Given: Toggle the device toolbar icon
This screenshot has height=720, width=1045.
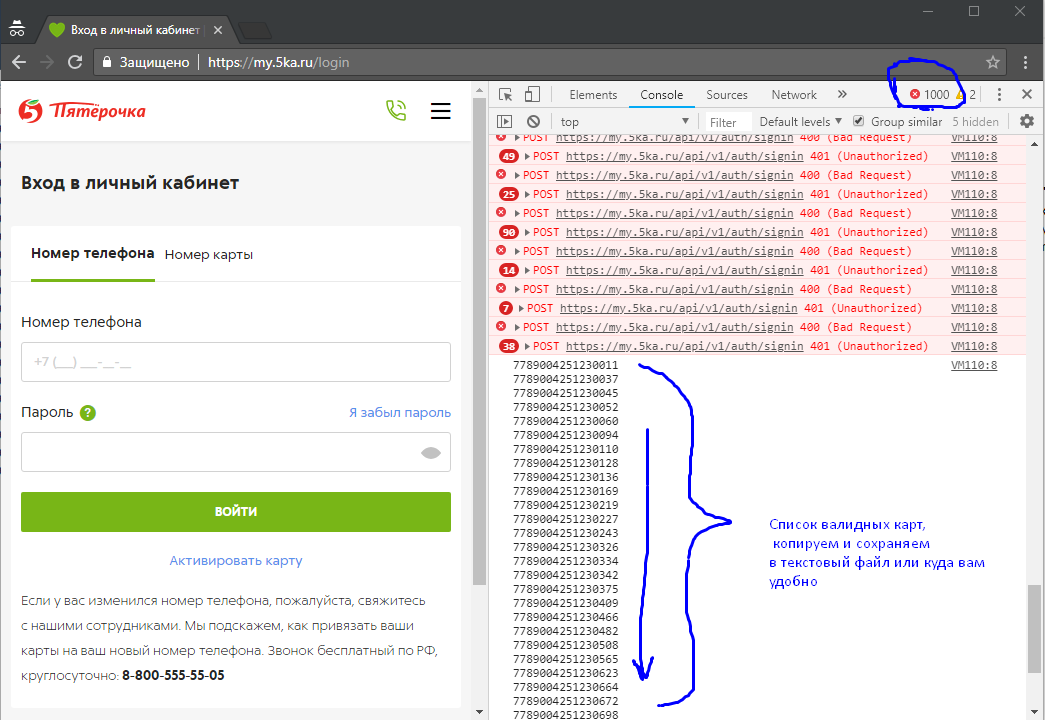Looking at the screenshot, I should click(x=532, y=95).
